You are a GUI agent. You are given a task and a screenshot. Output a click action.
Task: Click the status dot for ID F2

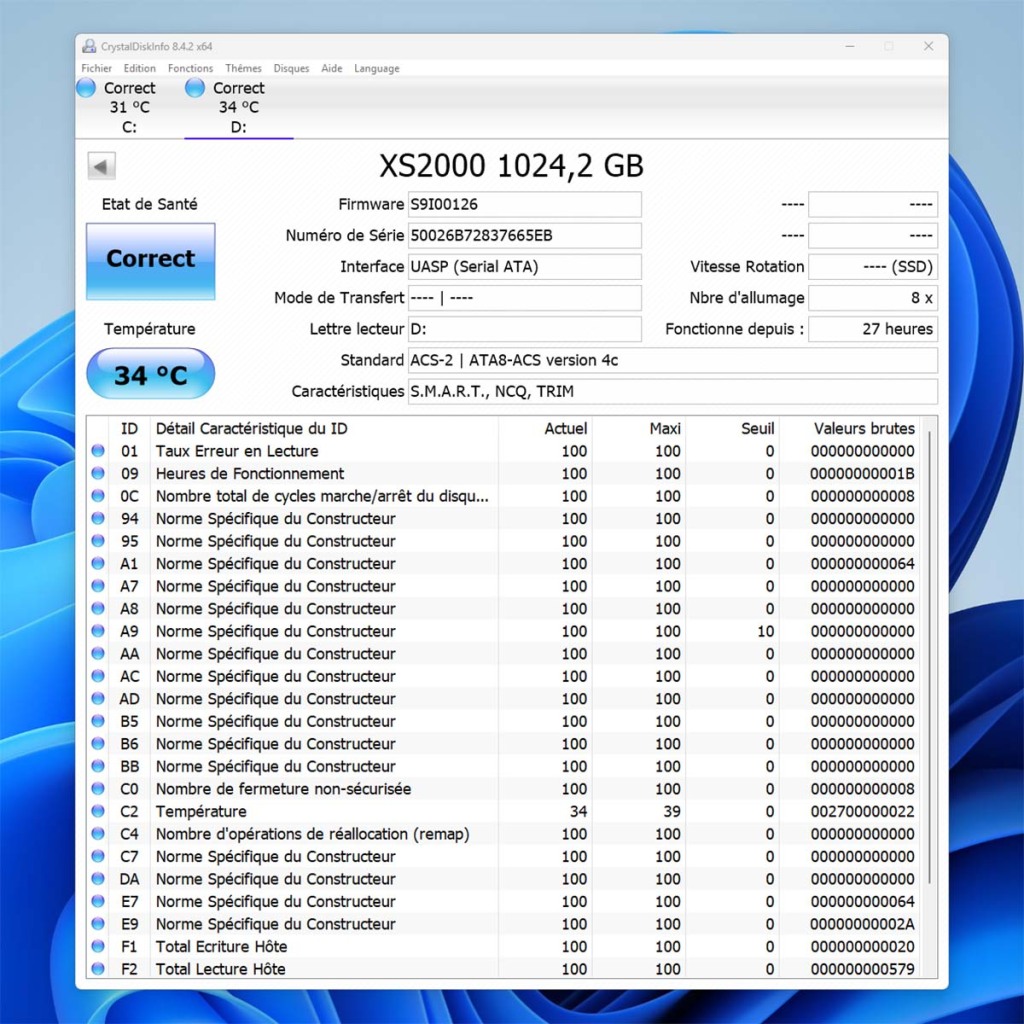[x=98, y=968]
